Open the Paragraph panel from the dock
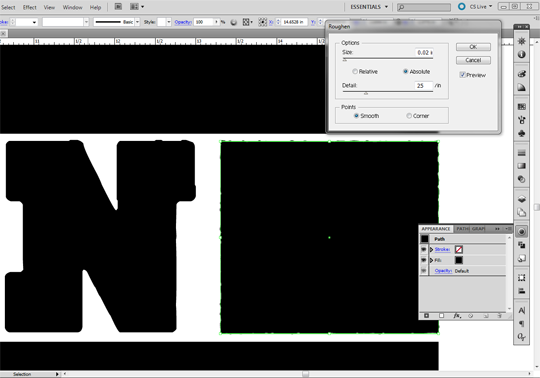This screenshot has height=378, width=540. [521, 324]
